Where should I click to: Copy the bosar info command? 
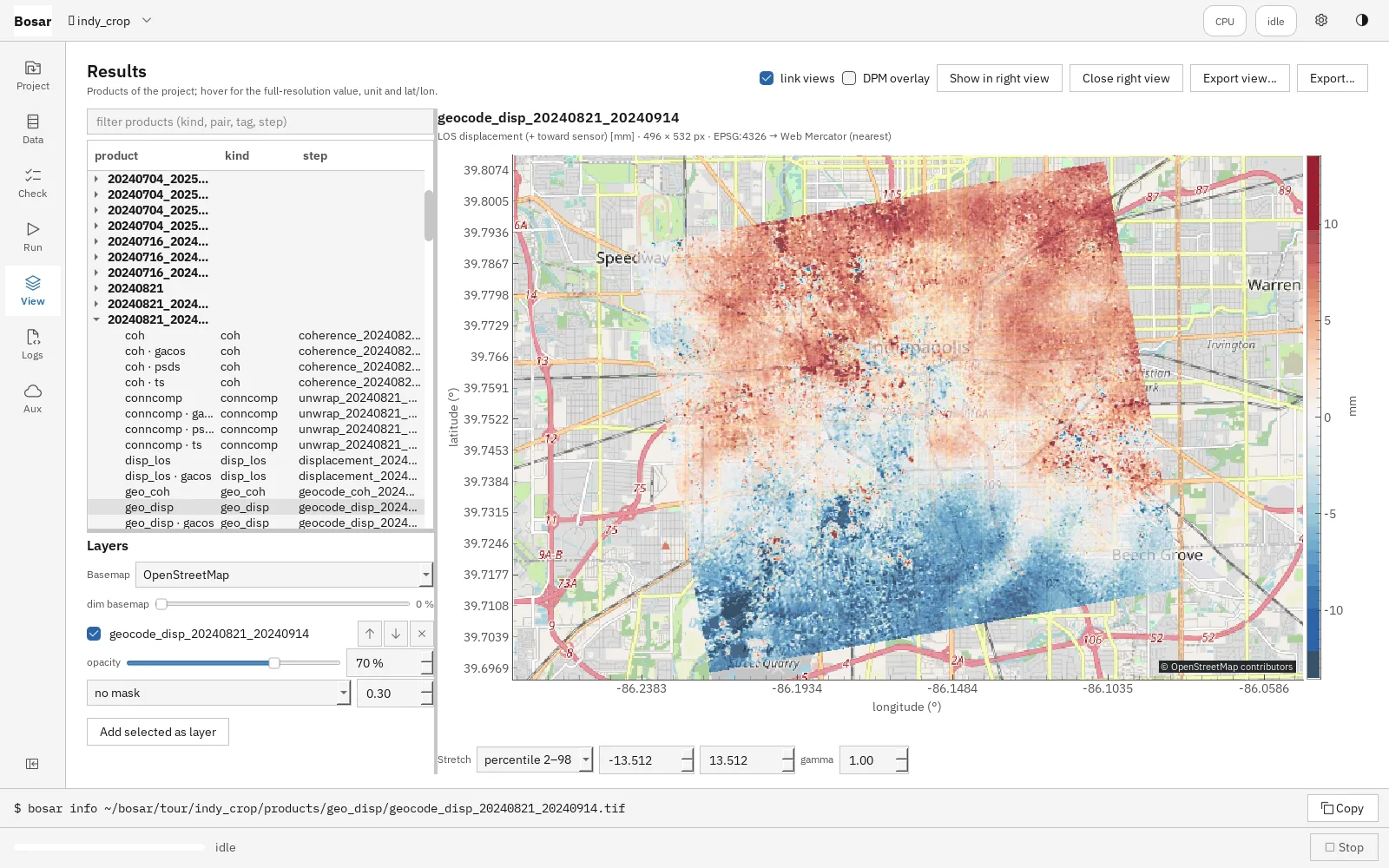click(1342, 808)
